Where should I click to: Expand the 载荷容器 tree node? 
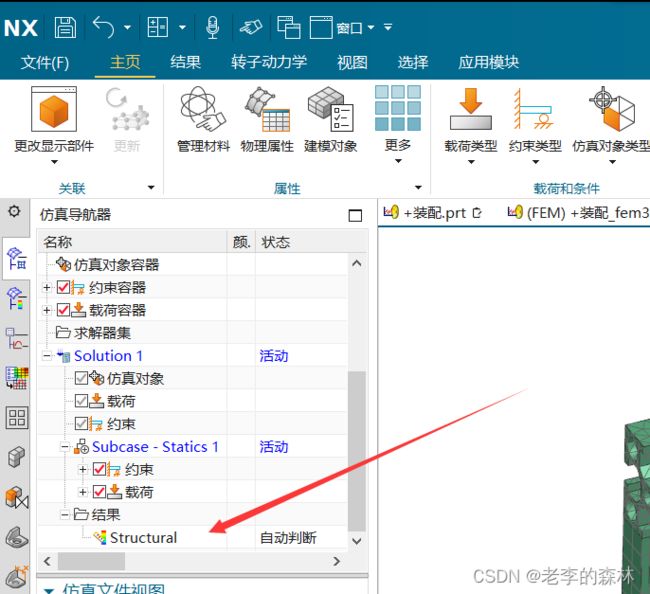coord(47,310)
